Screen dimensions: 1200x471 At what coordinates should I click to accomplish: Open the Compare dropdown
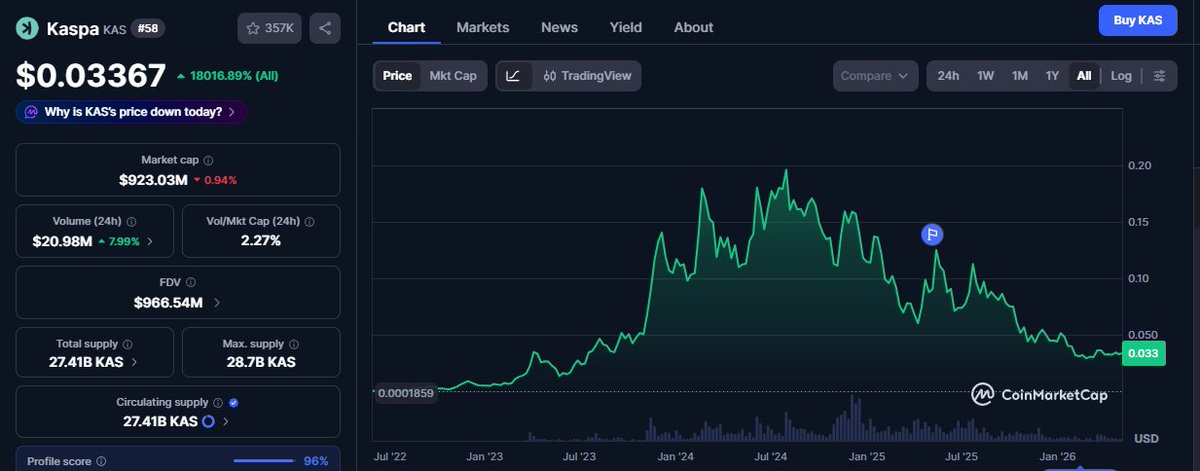[x=875, y=76]
